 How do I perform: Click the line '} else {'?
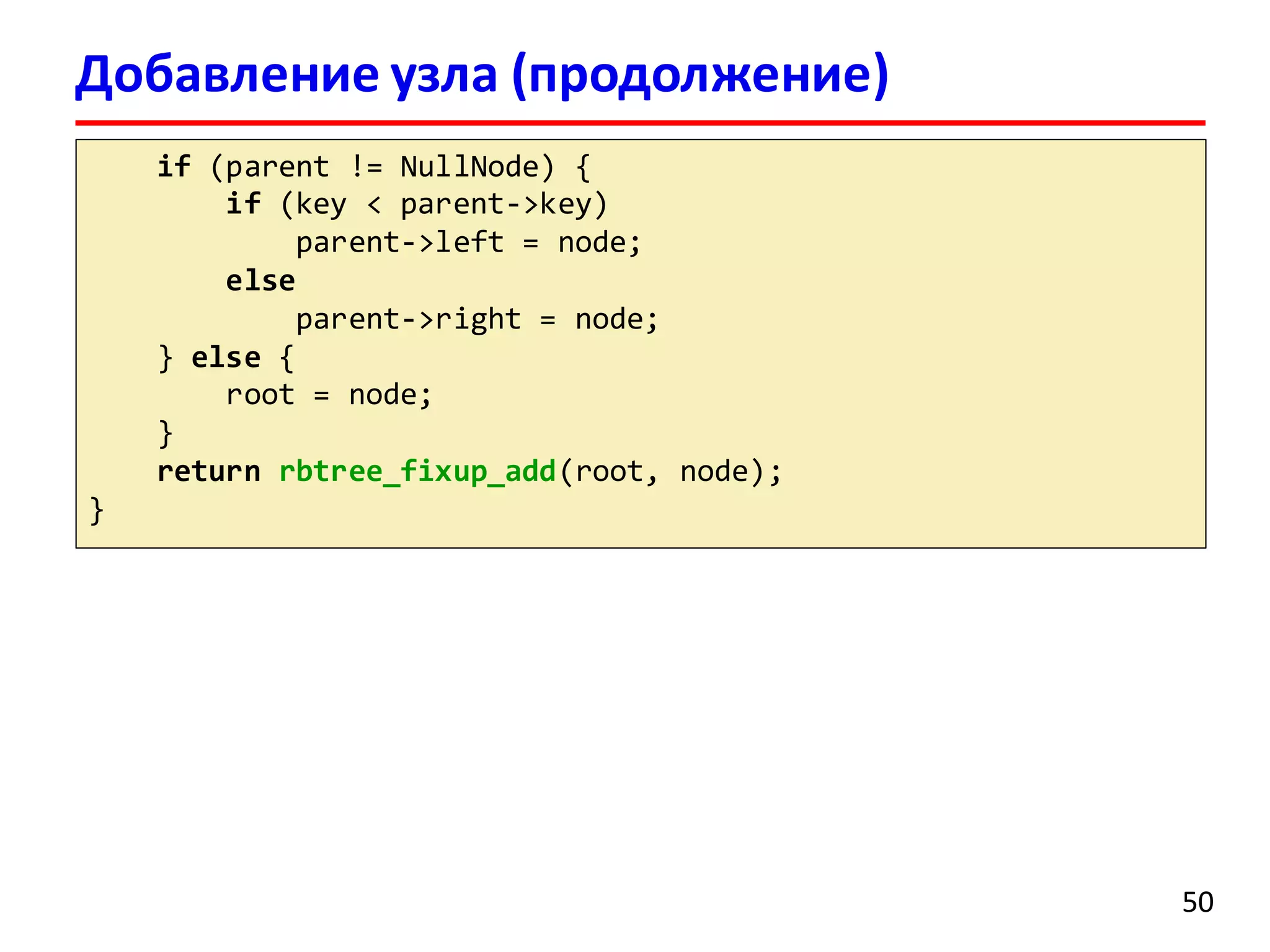tap(226, 358)
